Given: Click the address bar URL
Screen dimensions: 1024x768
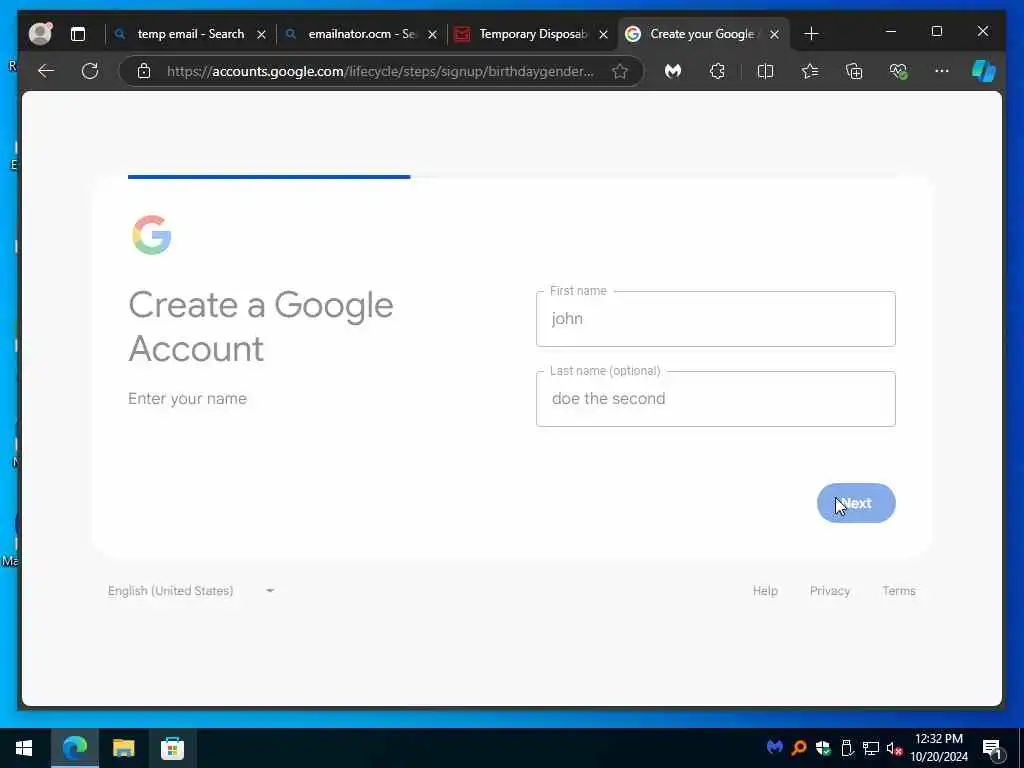Looking at the screenshot, I should pyautogui.click(x=379, y=71).
